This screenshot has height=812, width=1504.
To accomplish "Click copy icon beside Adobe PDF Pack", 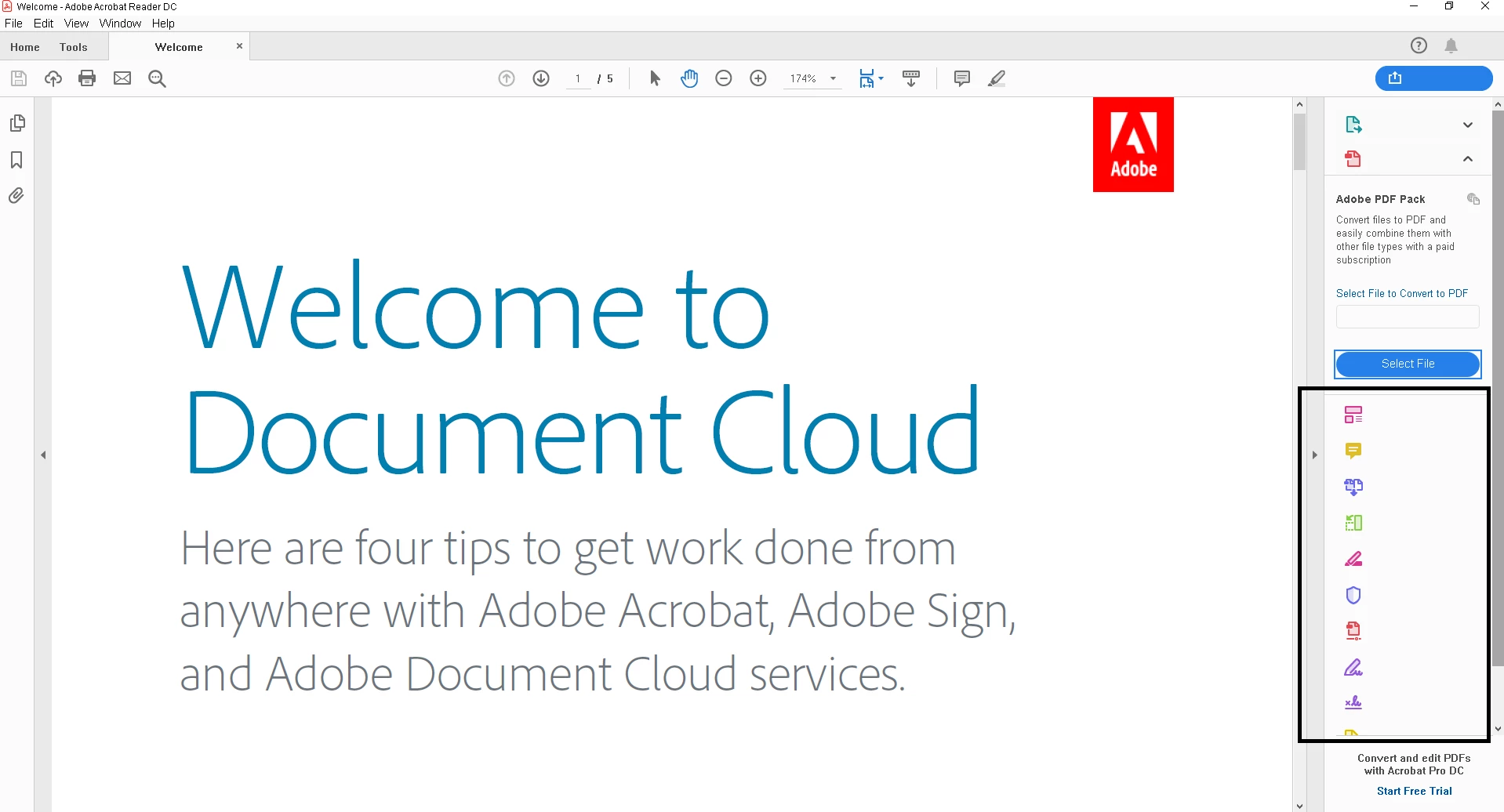I will tap(1473, 199).
